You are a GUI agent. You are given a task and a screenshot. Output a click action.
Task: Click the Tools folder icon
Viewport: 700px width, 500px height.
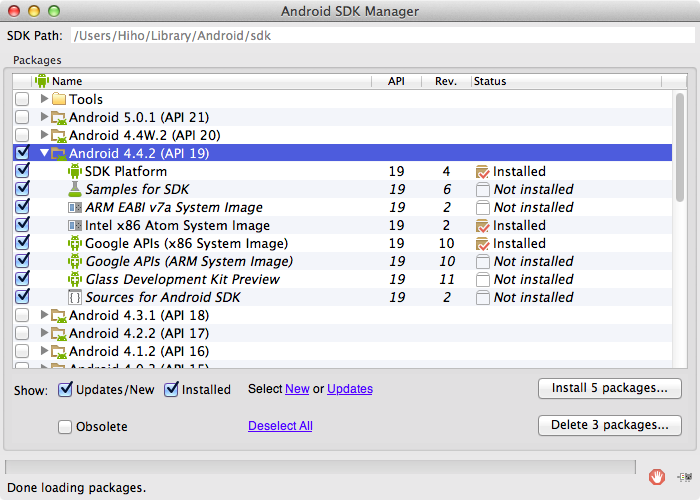(59, 99)
